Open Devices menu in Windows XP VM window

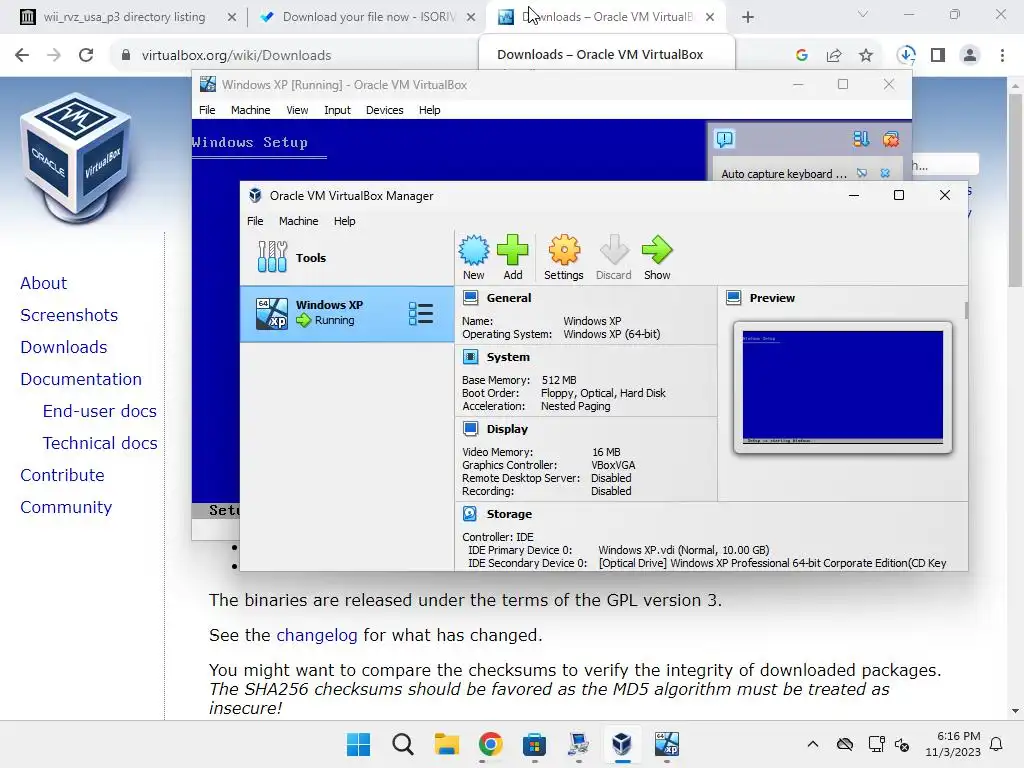pos(384,110)
